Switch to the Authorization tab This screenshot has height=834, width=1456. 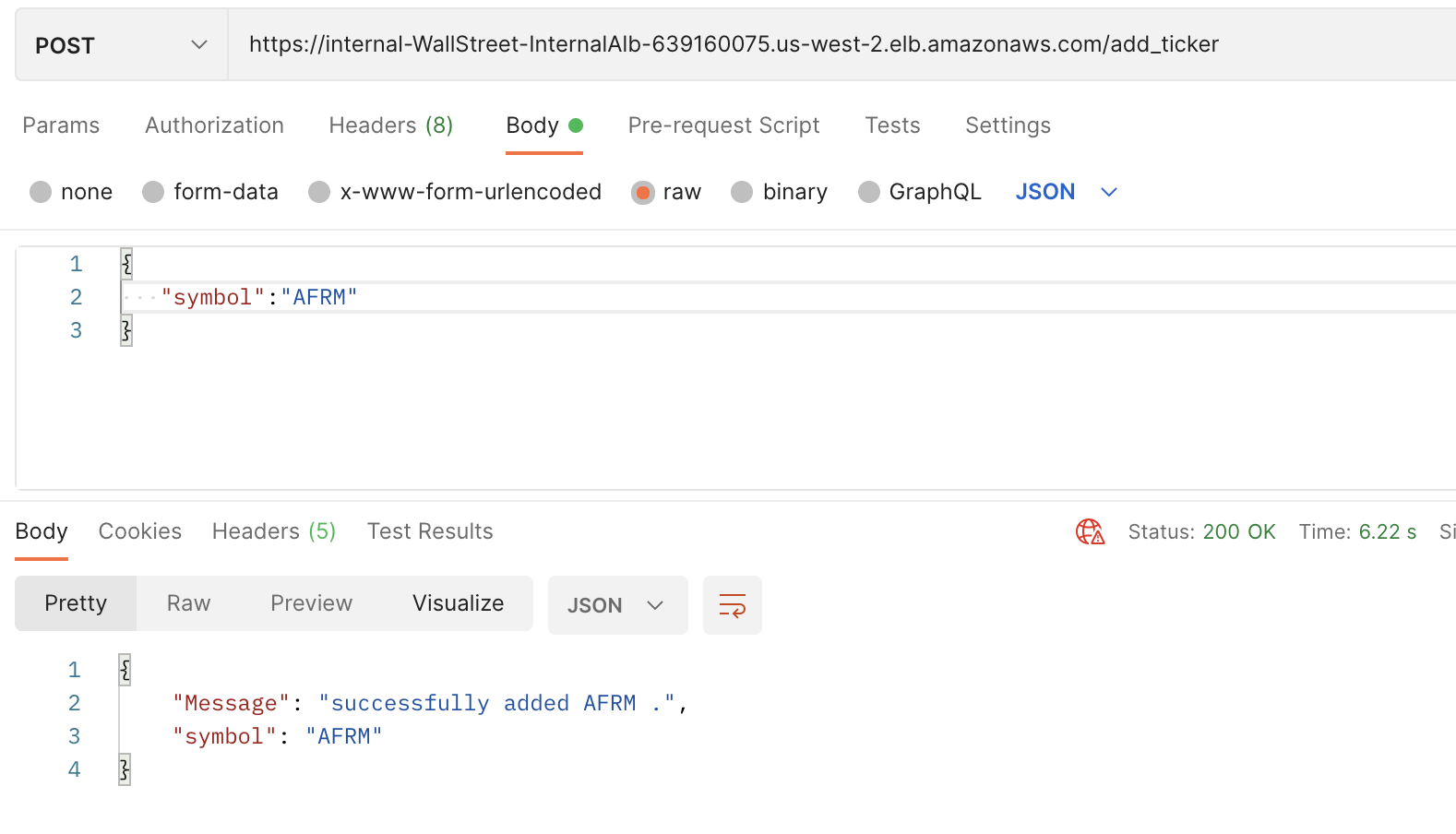pos(214,125)
